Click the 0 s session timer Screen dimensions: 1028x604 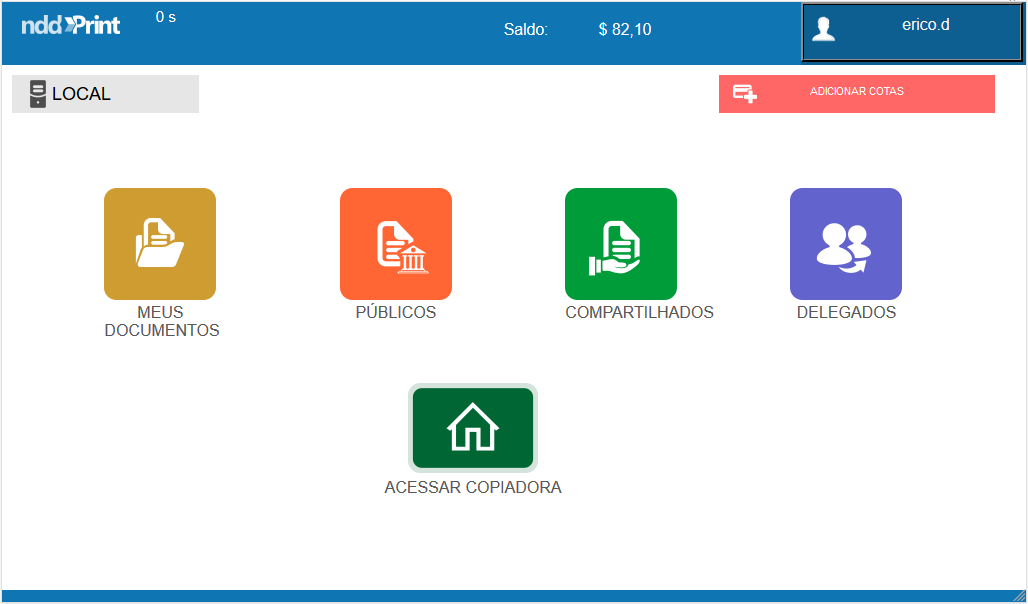[166, 17]
